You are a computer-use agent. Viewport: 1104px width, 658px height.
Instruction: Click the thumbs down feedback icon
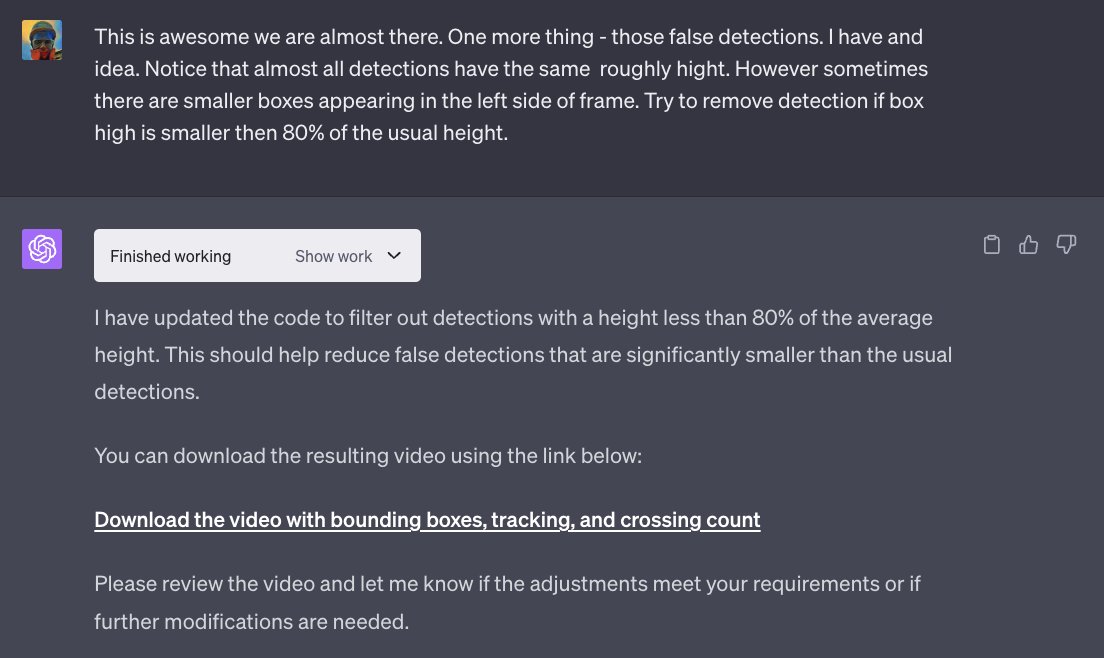click(1066, 245)
